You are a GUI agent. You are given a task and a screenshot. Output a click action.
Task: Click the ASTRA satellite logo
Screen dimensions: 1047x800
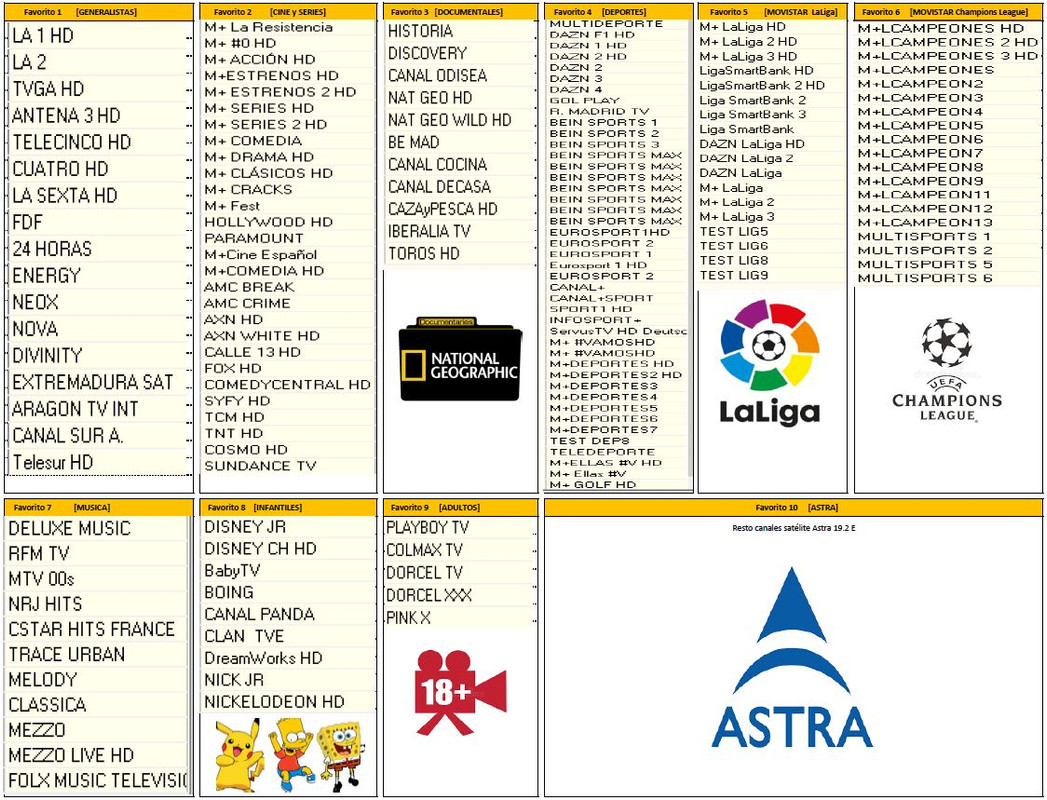pyautogui.click(x=792, y=657)
